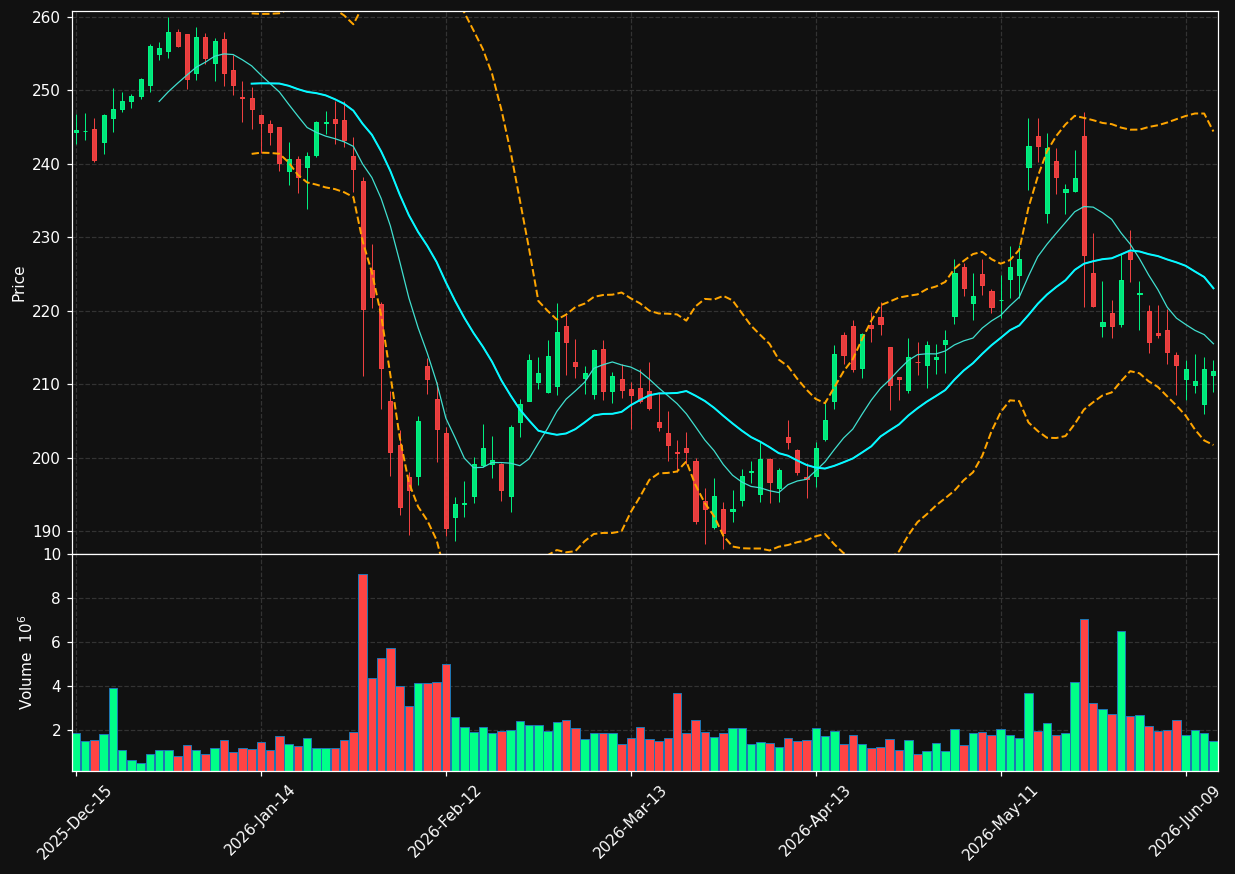Click the 10 volume tick label
Image resolution: width=1235 pixels, height=874 pixels.
point(52,554)
